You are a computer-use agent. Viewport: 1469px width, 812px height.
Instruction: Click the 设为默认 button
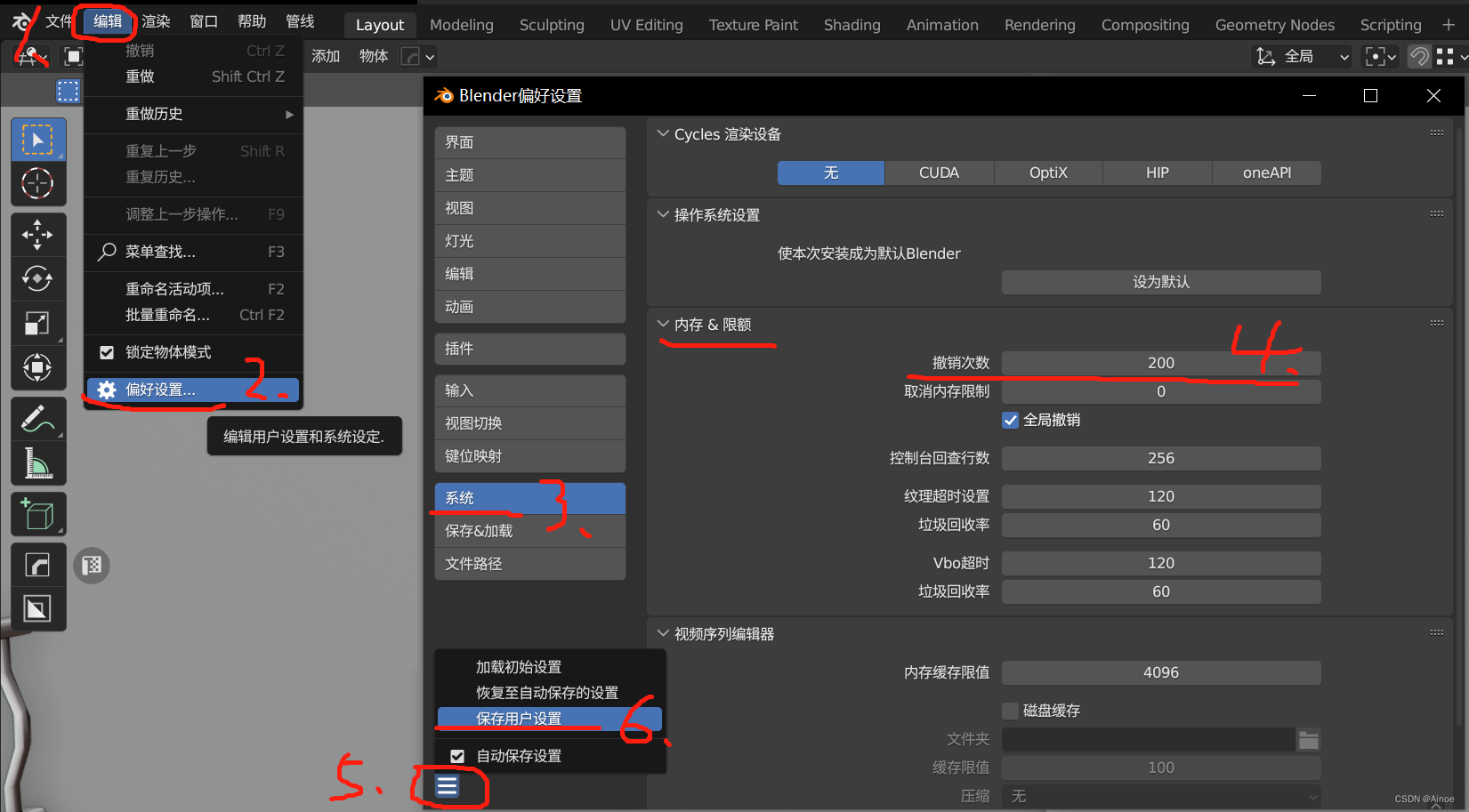click(x=1161, y=282)
